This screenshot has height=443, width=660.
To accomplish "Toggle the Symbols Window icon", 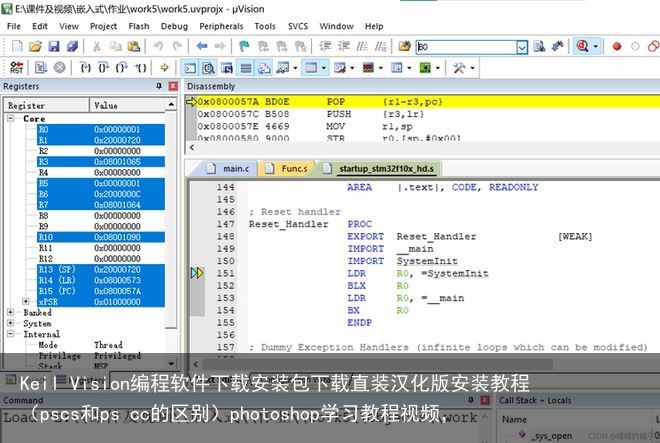I will tap(227, 68).
